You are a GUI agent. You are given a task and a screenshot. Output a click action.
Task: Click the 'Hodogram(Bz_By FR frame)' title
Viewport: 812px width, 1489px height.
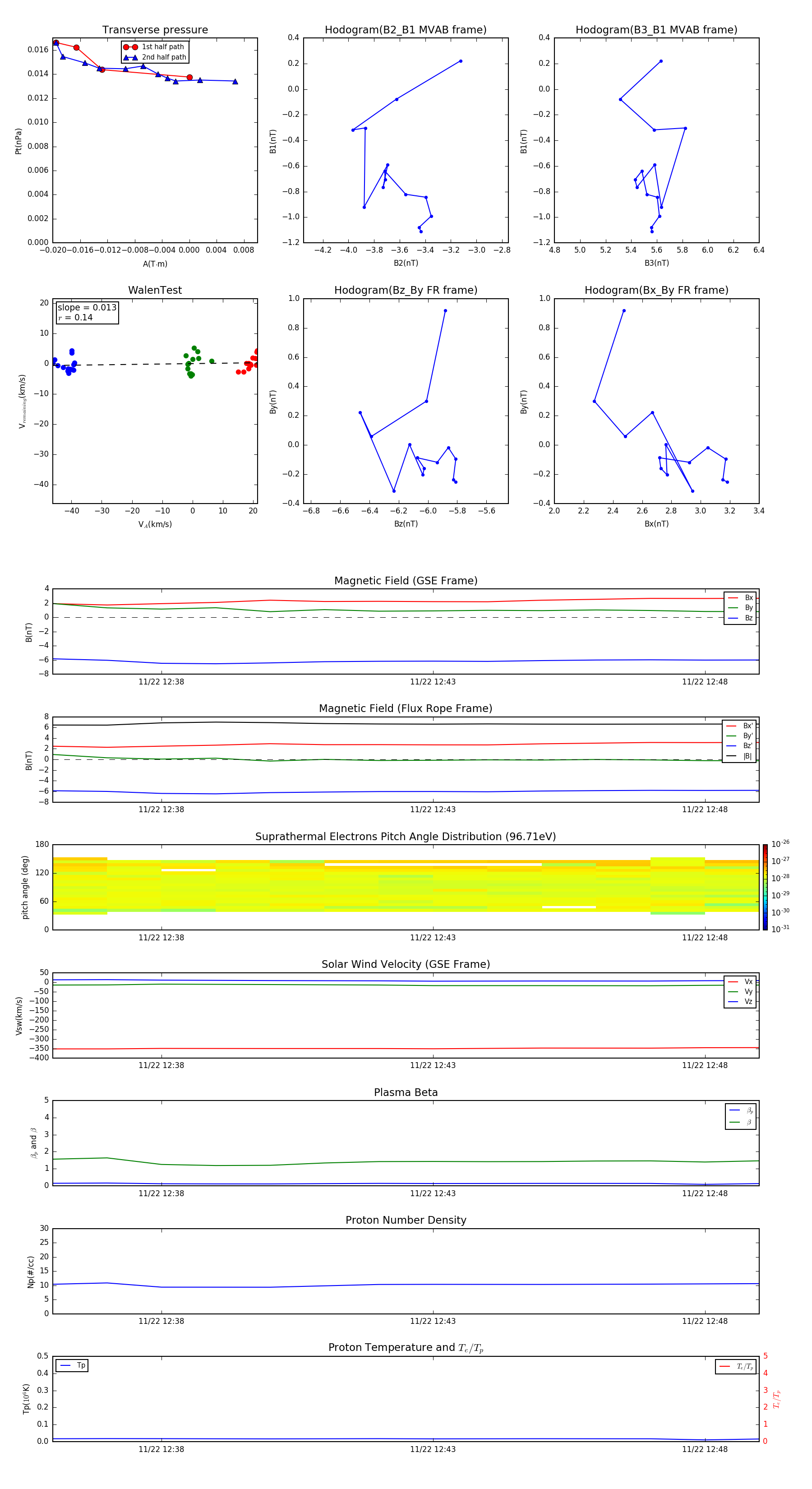click(x=406, y=290)
